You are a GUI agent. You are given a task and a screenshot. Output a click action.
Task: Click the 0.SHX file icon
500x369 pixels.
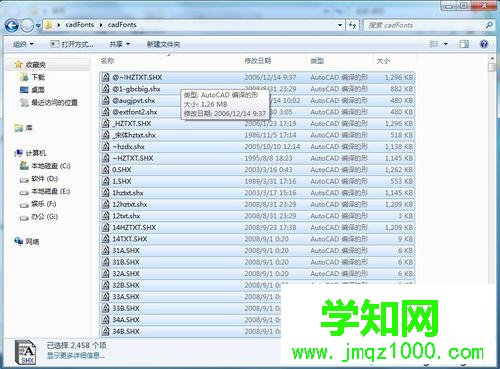[106, 170]
